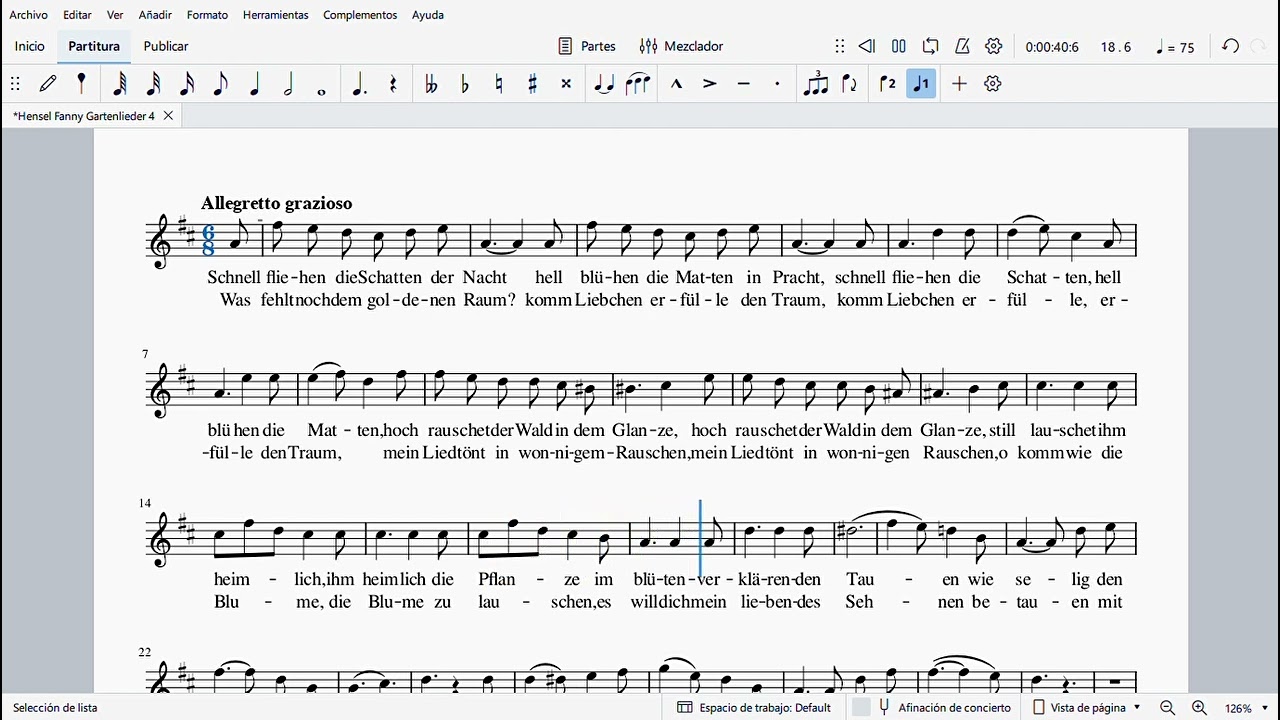
Task: Switch to the Publicar tab
Action: click(166, 46)
